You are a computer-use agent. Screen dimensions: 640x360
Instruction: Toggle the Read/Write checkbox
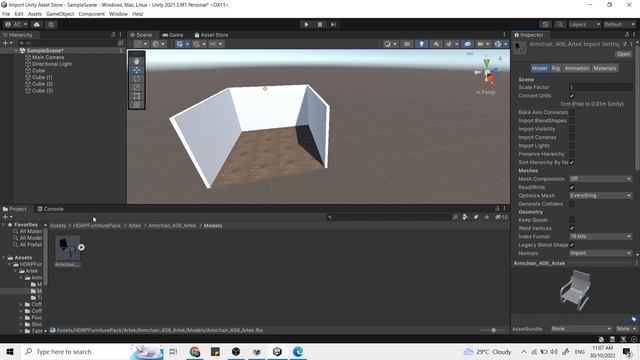coord(572,187)
